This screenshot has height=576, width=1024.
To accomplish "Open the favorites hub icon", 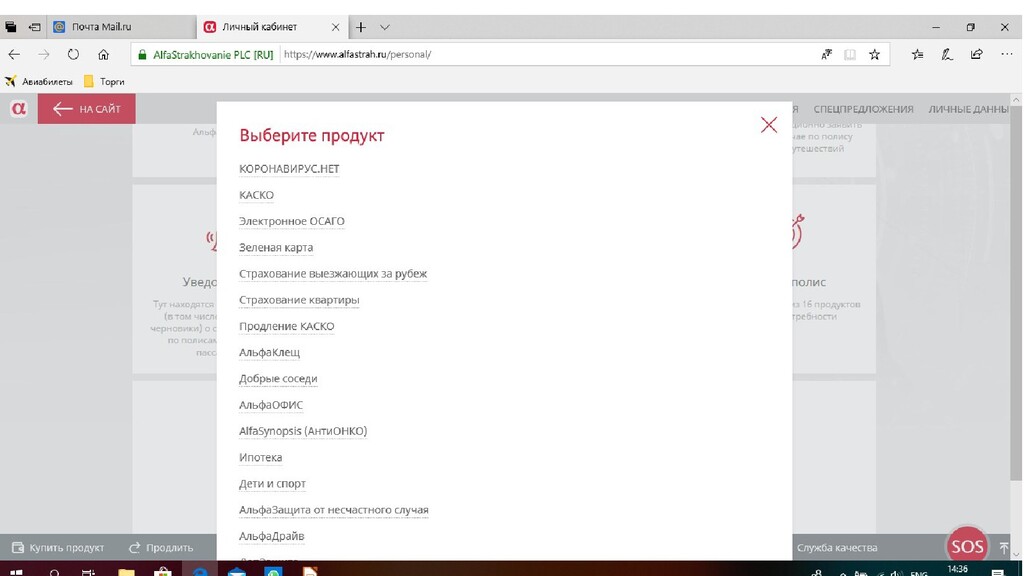I will (x=918, y=55).
